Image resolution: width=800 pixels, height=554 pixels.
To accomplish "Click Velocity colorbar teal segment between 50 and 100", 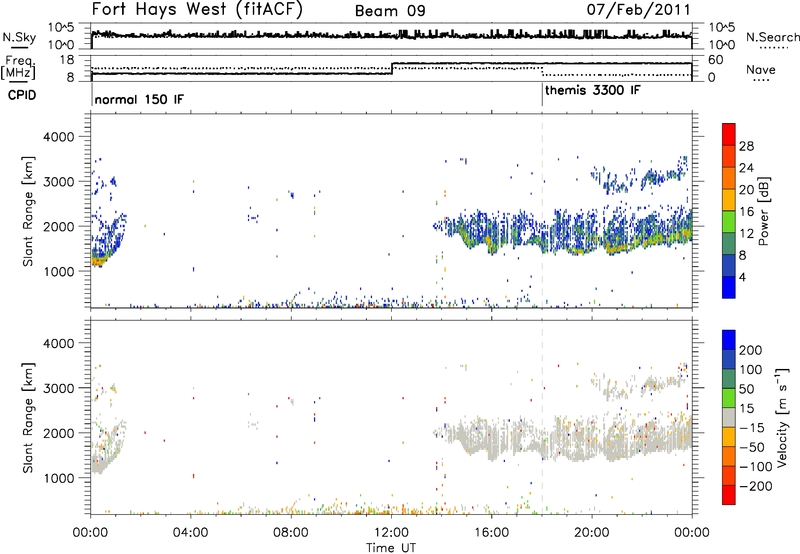I will pyautogui.click(x=729, y=379).
